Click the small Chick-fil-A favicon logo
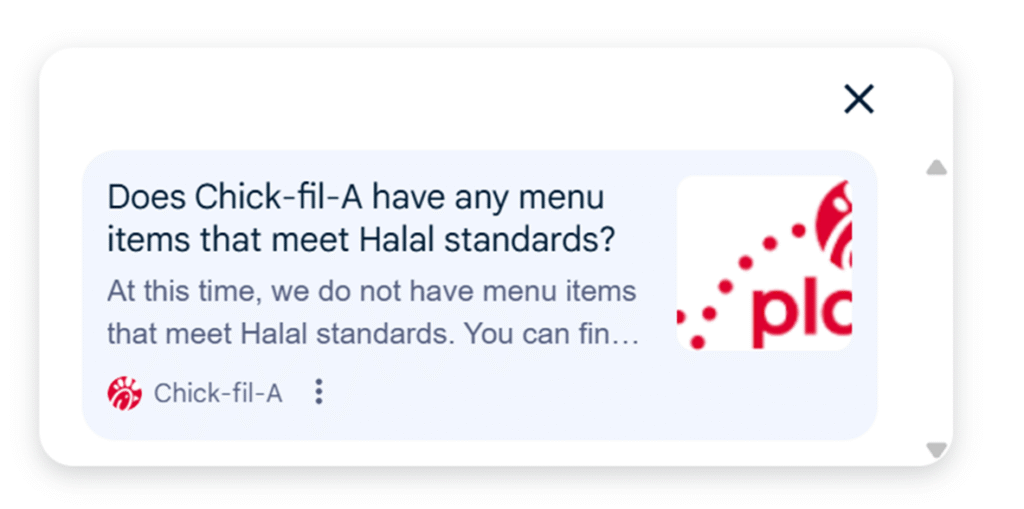Viewport: 1024px width, 509px height. pyautogui.click(x=125, y=393)
